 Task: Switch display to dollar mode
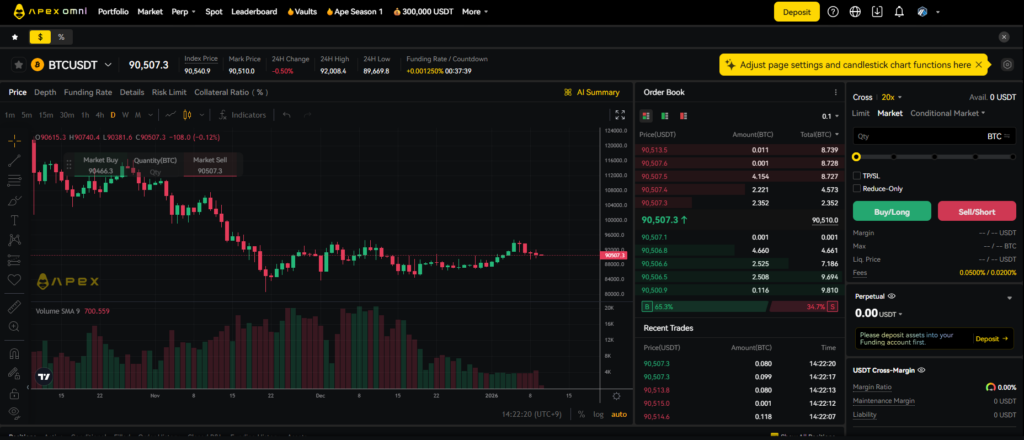point(40,37)
